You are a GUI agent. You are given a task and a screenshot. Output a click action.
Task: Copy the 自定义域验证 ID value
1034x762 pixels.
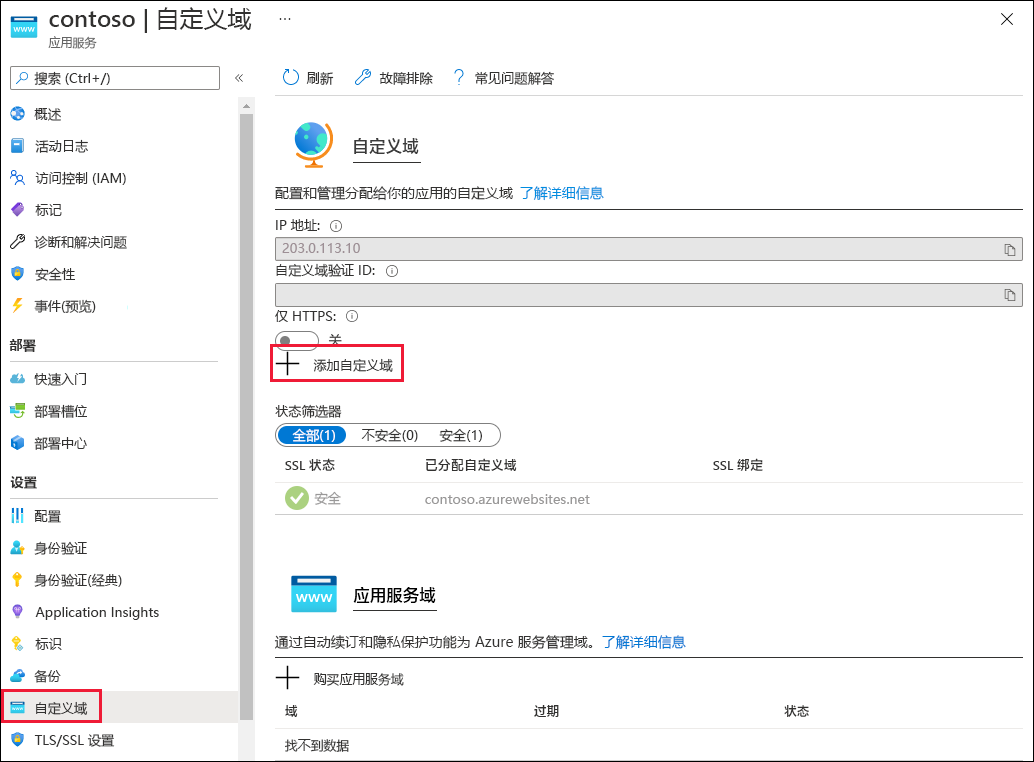pos(1010,295)
